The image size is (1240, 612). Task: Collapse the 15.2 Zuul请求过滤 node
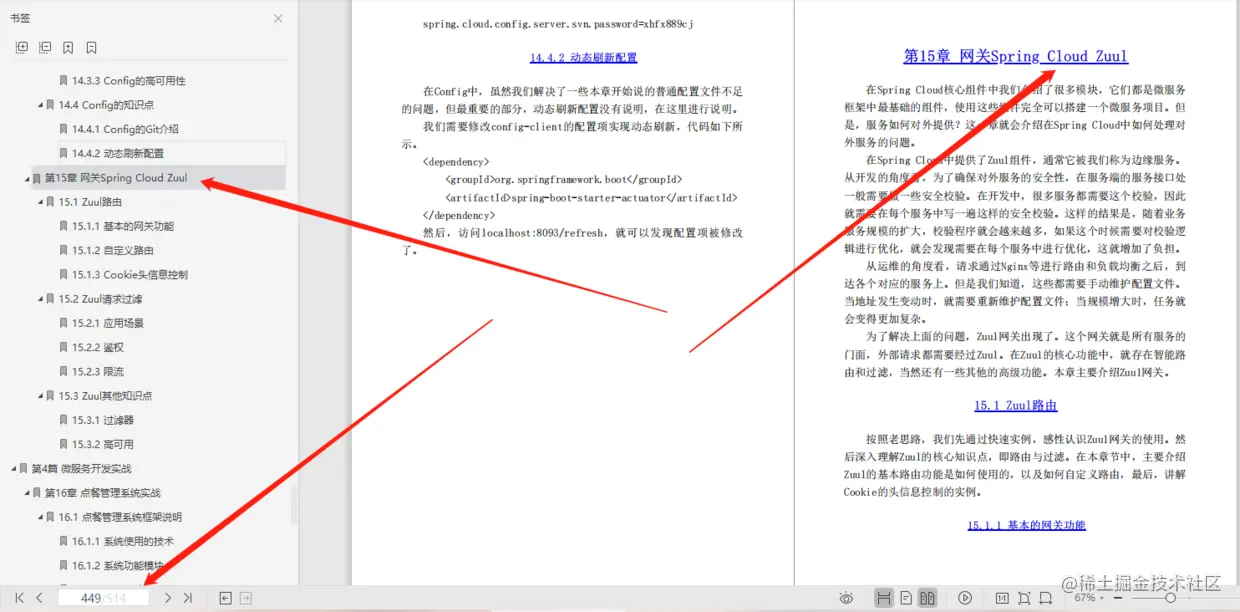pyautogui.click(x=41, y=299)
